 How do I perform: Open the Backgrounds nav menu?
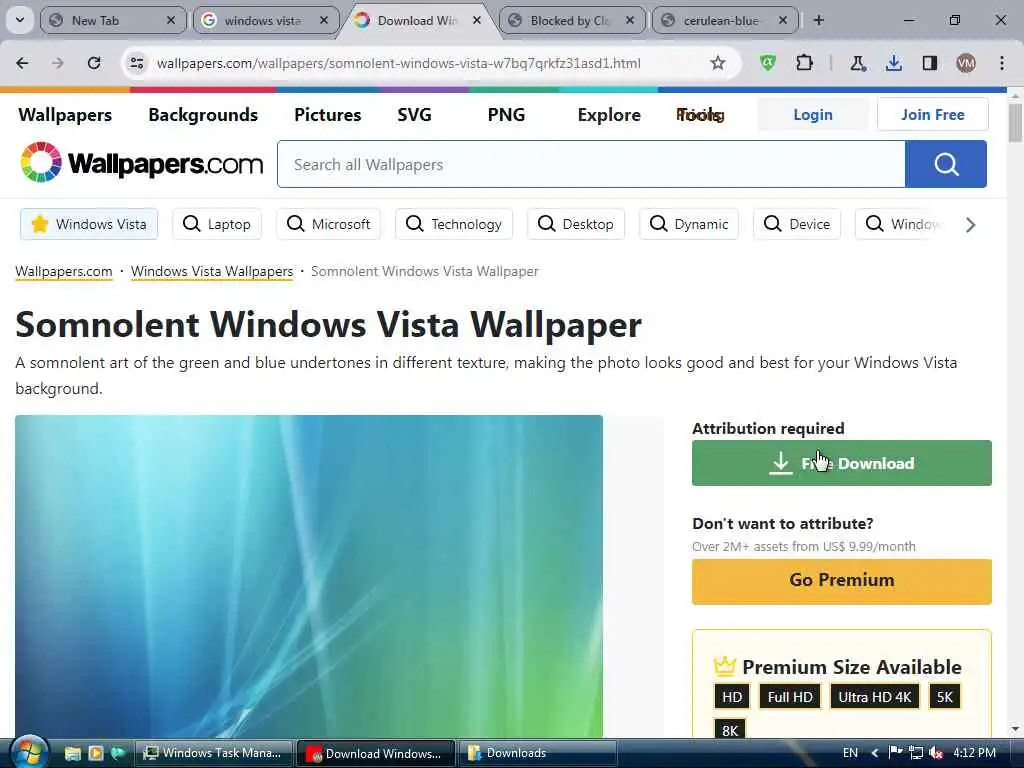tap(203, 115)
